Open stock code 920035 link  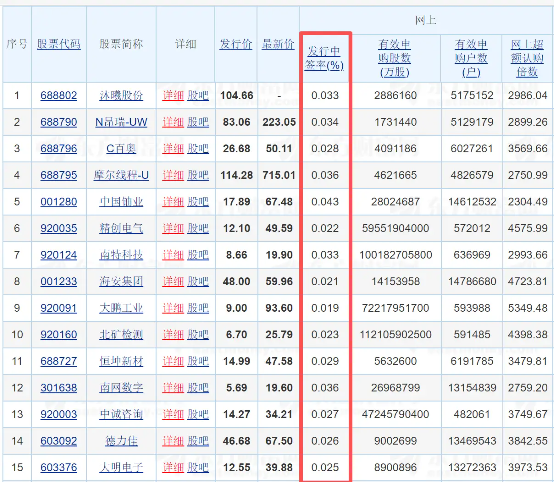59,228
